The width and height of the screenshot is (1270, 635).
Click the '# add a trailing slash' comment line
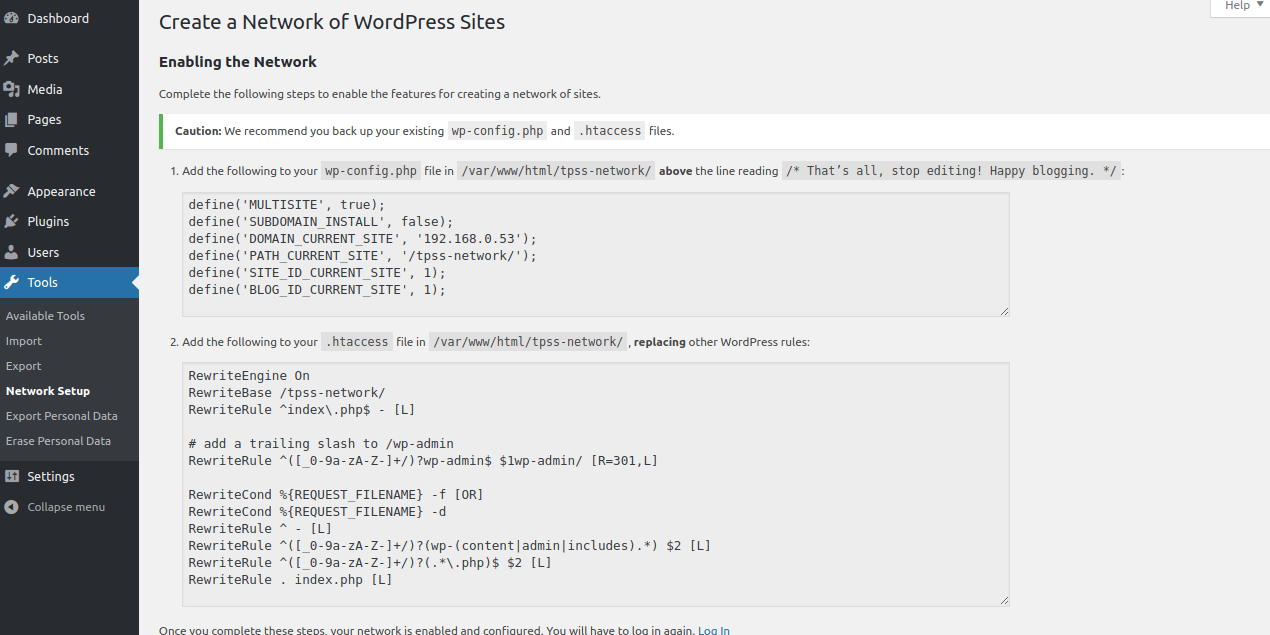[321, 444]
